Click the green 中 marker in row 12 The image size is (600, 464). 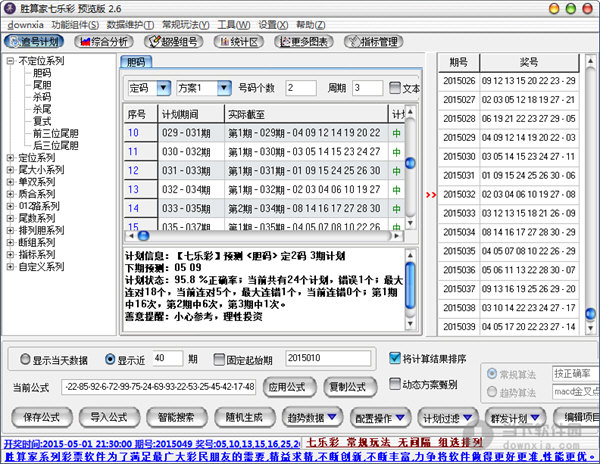[396, 171]
